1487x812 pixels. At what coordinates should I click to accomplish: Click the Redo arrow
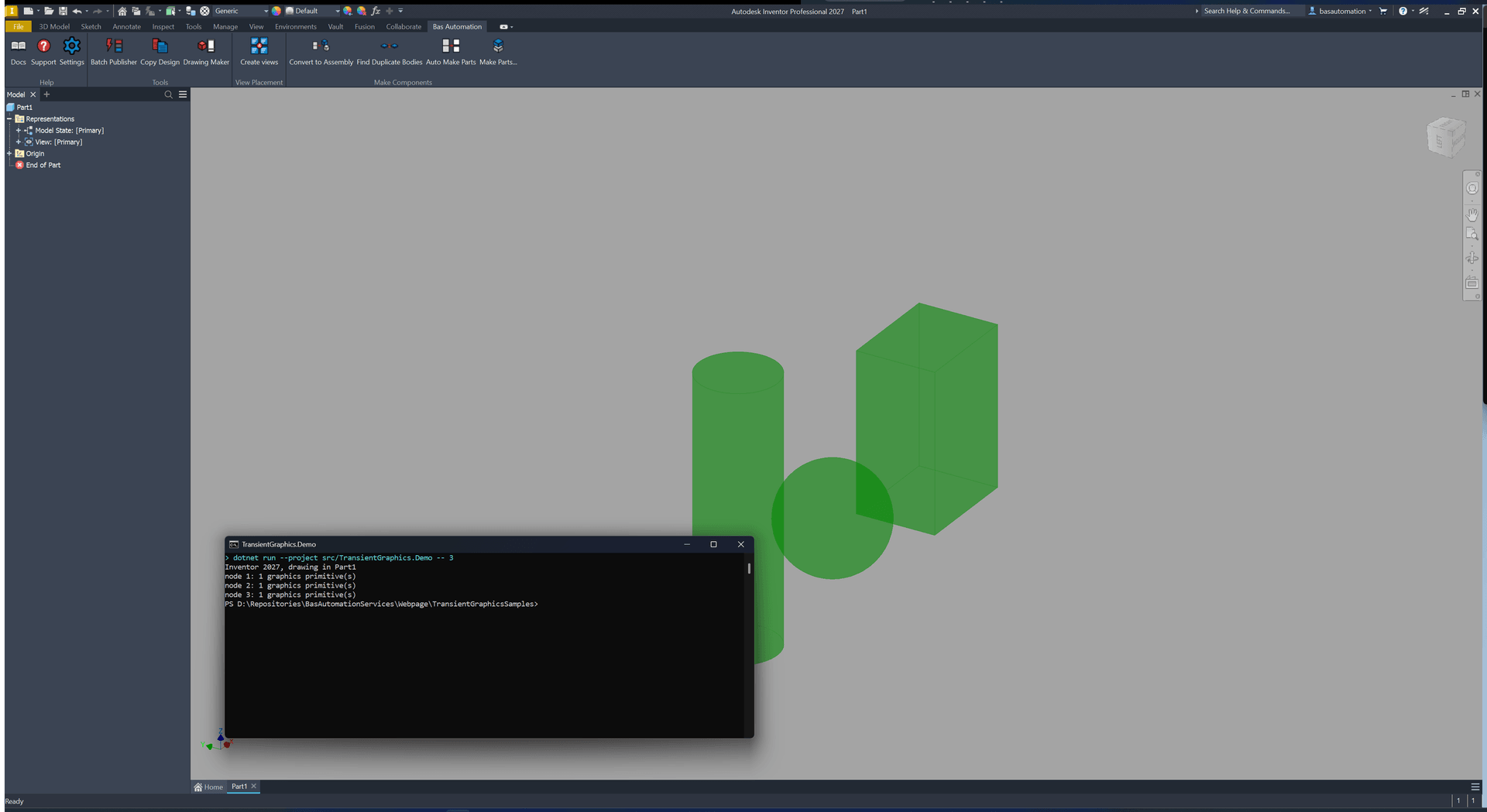point(97,11)
